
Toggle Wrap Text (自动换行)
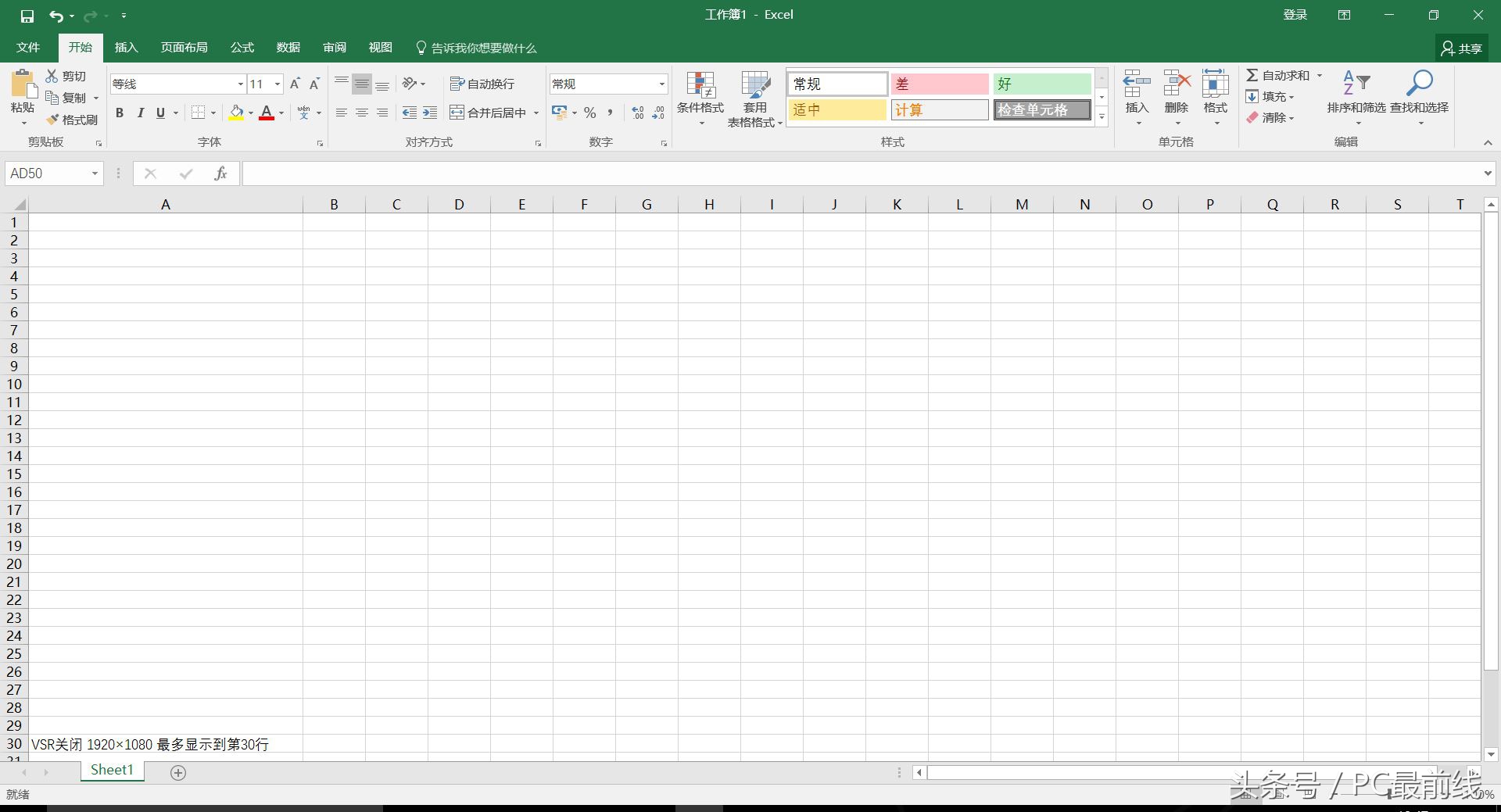482,84
